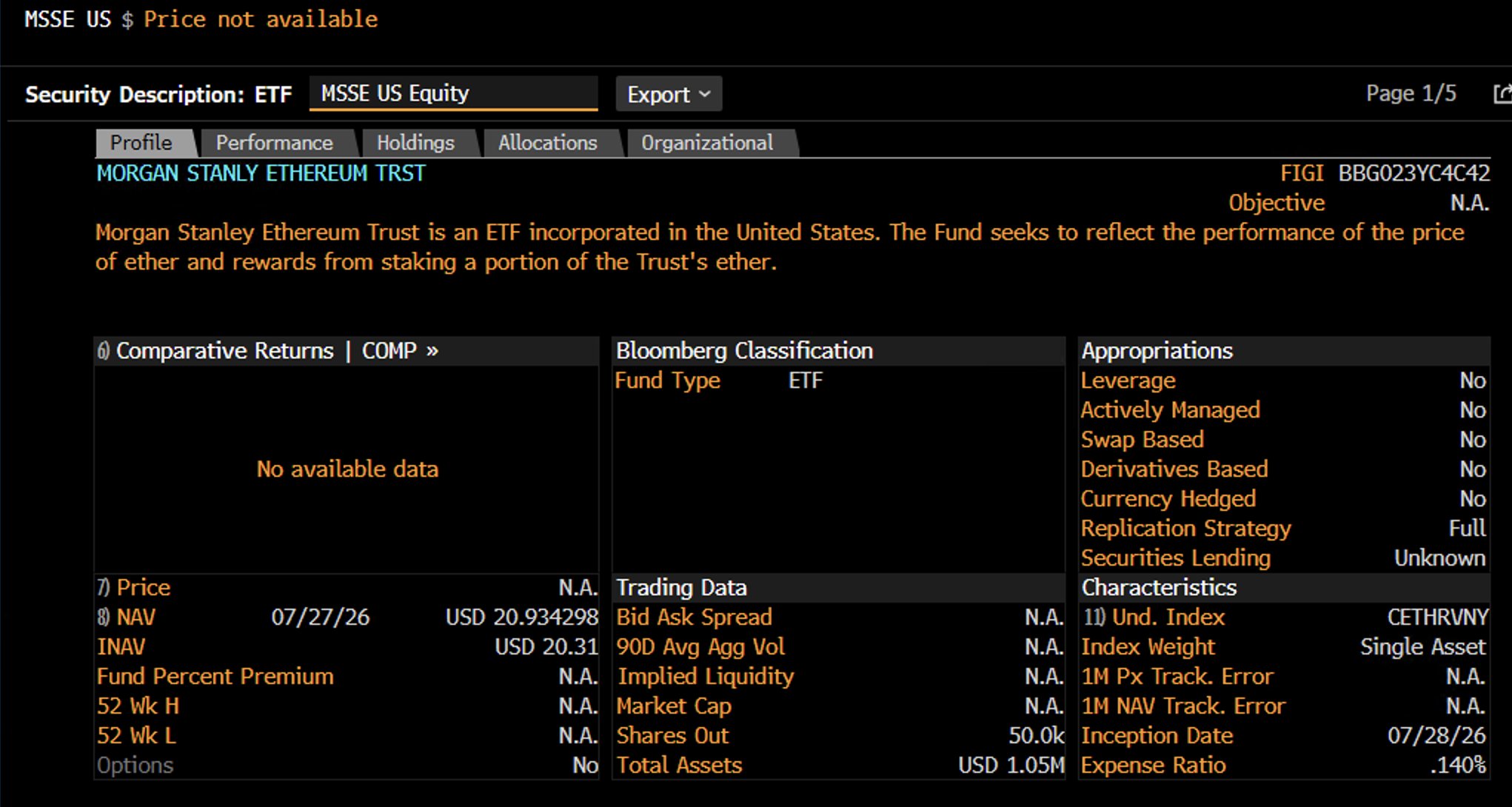
Task: Click the share/export icon beside Page 1/5
Action: click(x=1502, y=94)
